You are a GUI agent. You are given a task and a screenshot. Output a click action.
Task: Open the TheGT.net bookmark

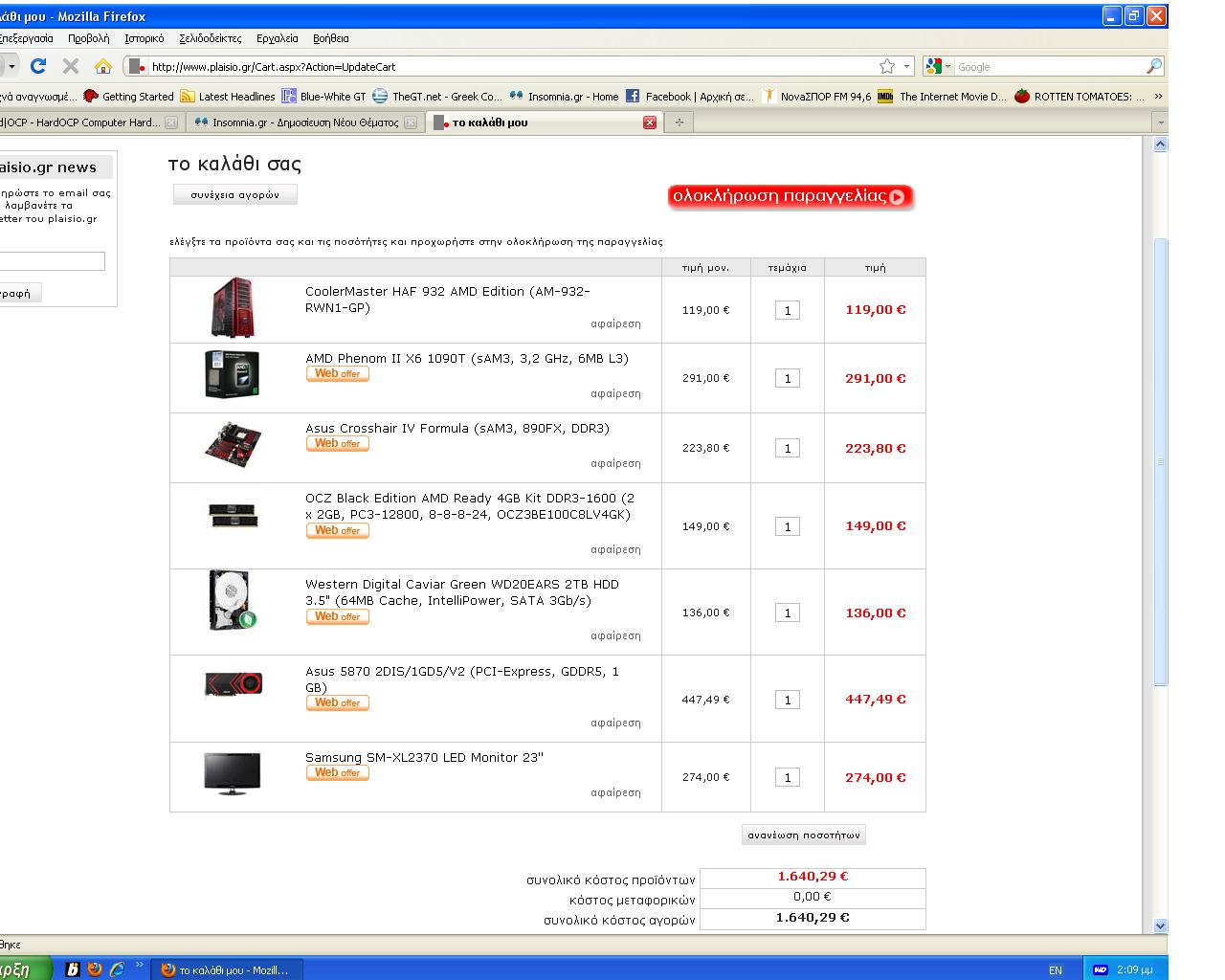(437, 96)
